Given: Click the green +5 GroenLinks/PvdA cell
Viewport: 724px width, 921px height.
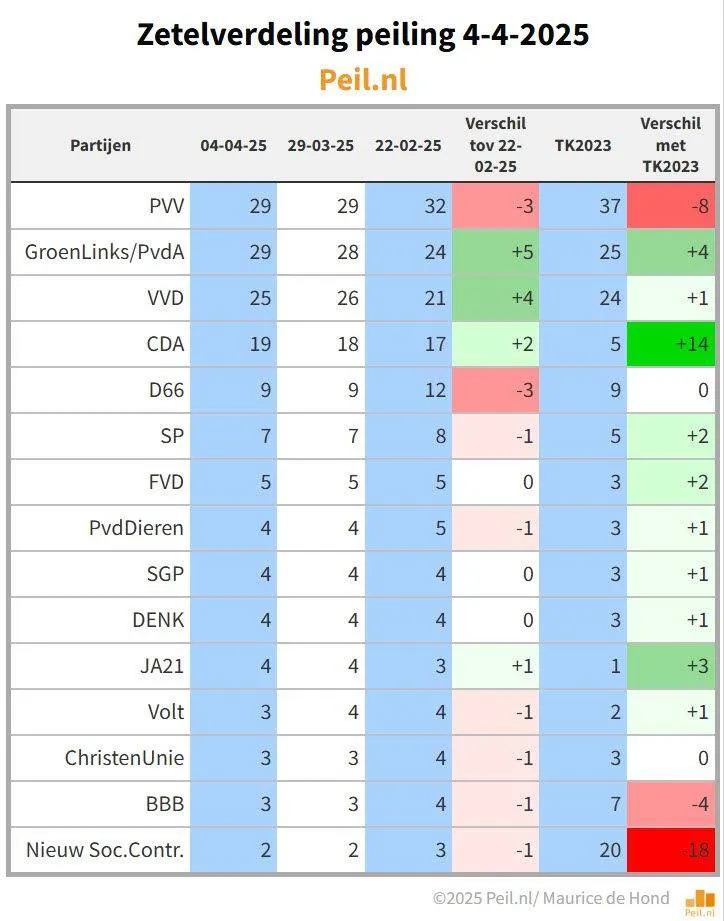Looking at the screenshot, I should pyautogui.click(x=496, y=252).
